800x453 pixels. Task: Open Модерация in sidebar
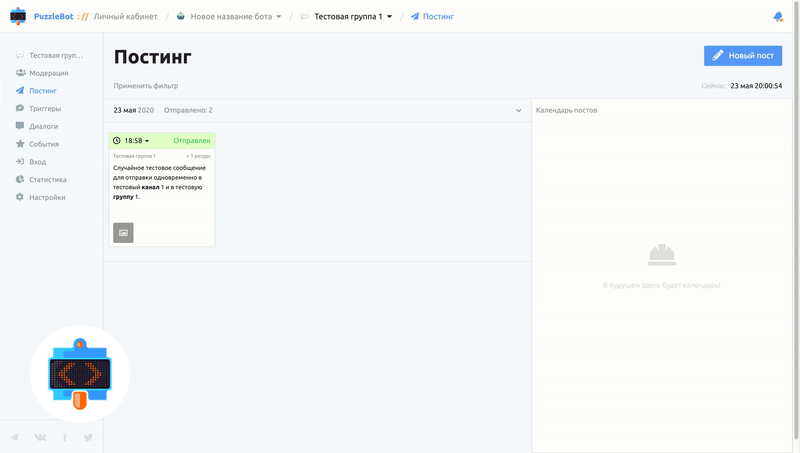pyautogui.click(x=48, y=73)
